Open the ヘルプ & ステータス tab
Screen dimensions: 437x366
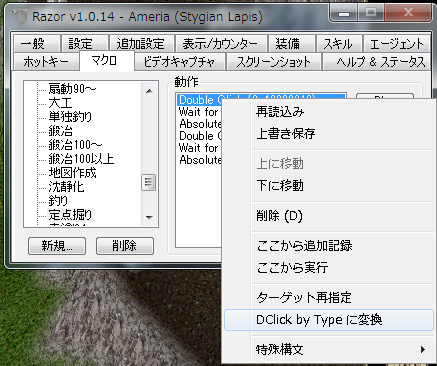click(x=376, y=62)
